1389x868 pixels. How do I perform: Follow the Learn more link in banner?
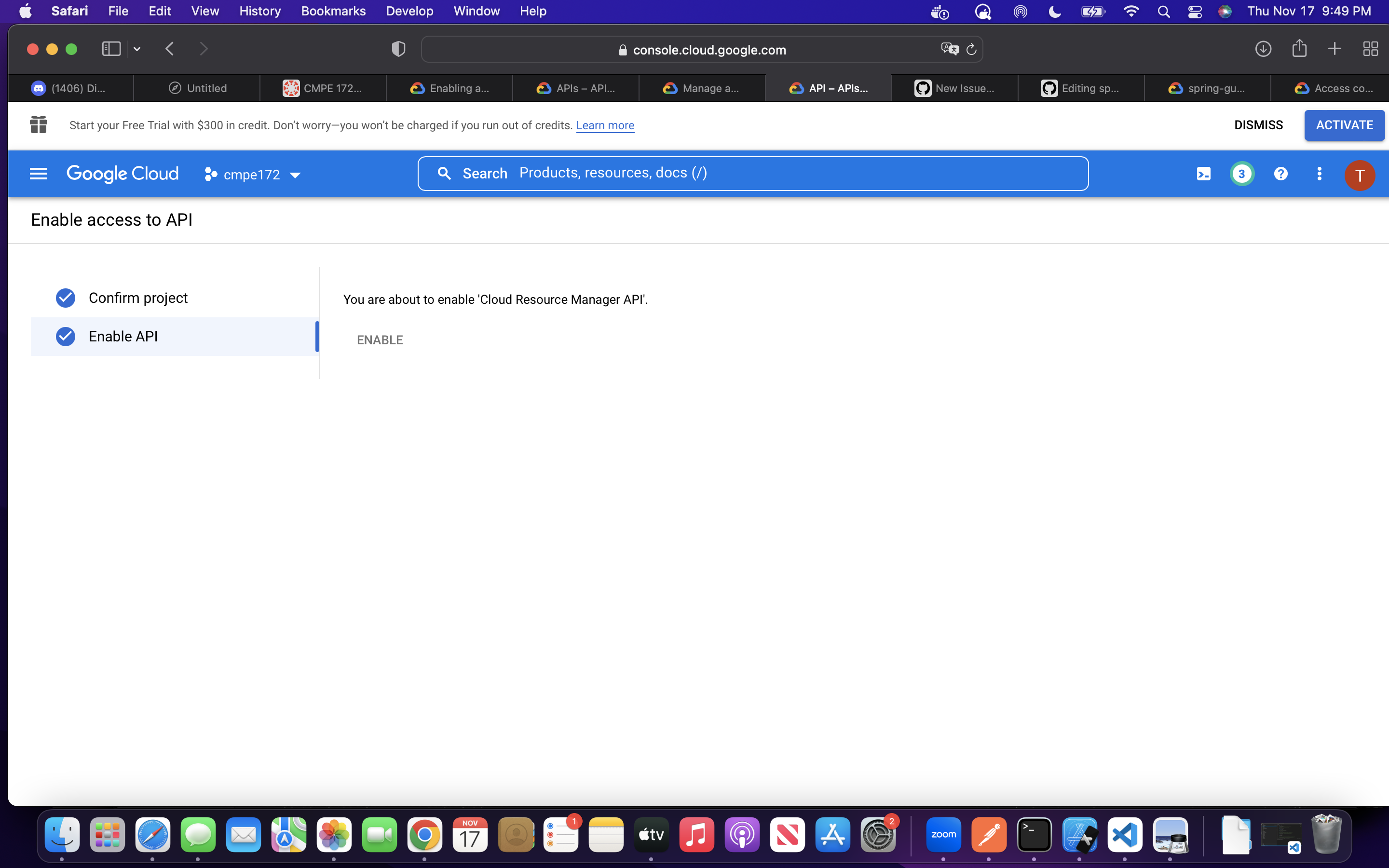604,125
